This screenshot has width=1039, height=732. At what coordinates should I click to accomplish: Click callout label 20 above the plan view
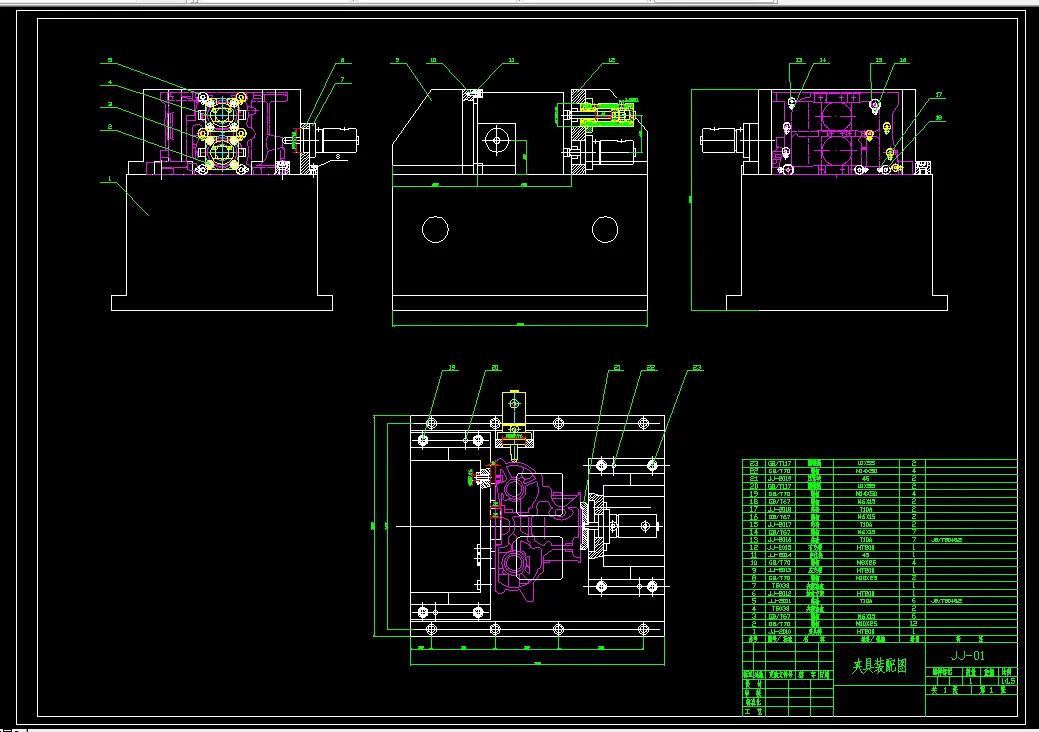[494, 368]
